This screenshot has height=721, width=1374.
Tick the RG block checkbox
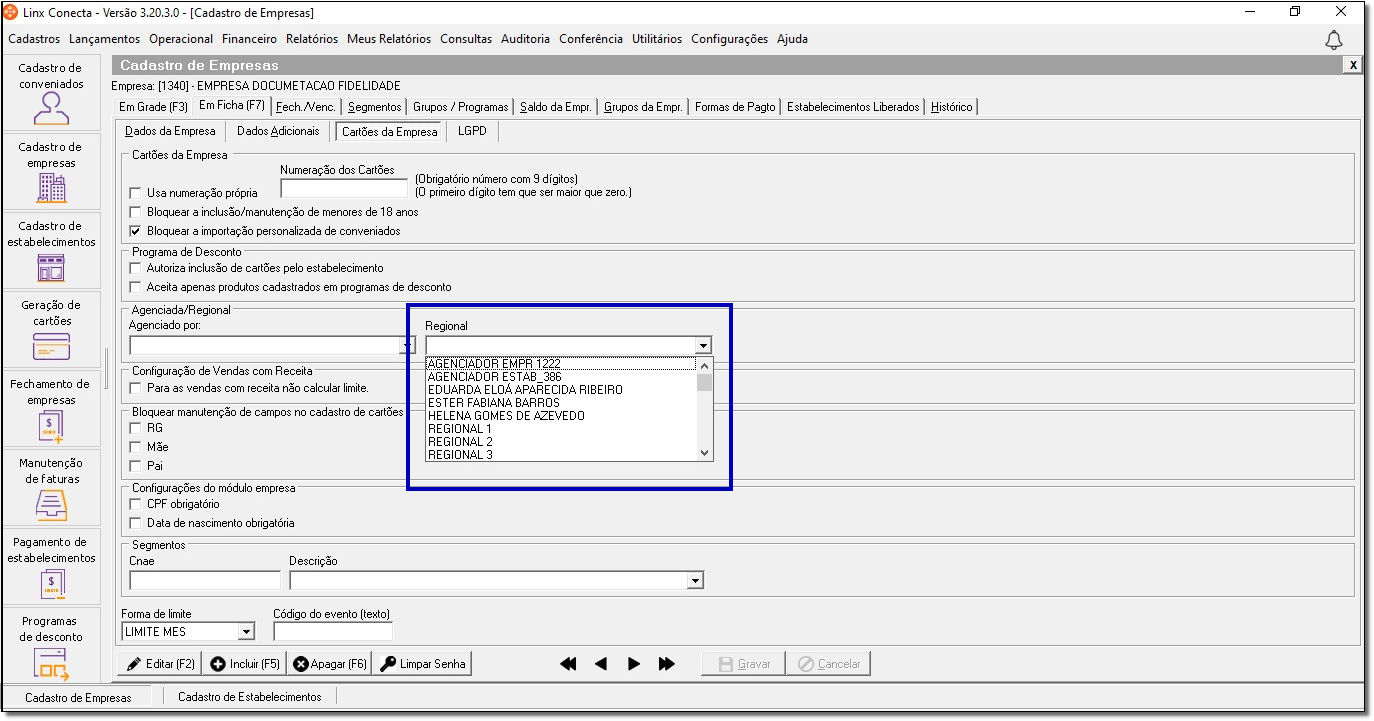[x=136, y=428]
